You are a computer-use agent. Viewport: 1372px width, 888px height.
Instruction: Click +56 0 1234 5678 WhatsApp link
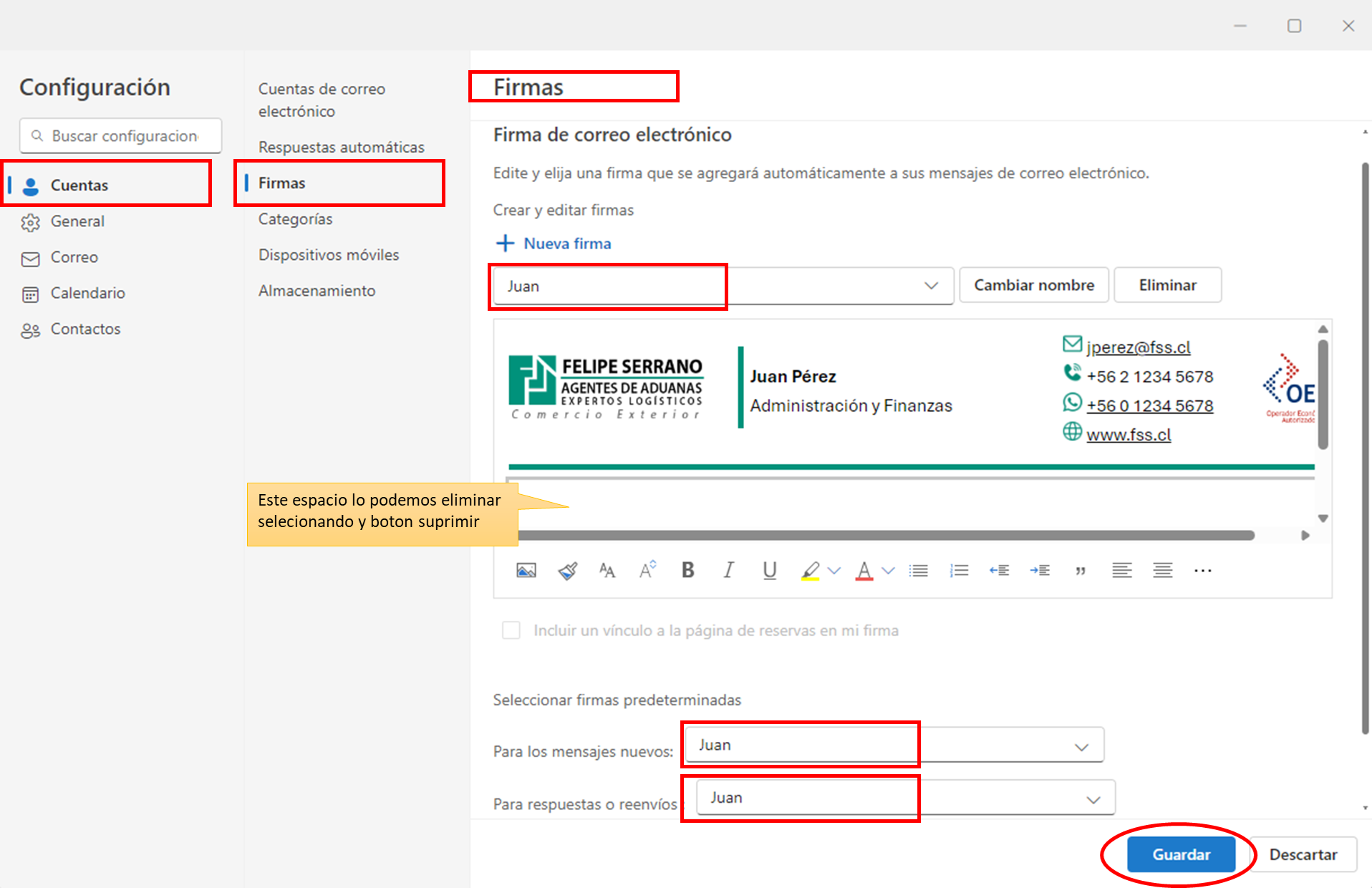coord(1150,406)
